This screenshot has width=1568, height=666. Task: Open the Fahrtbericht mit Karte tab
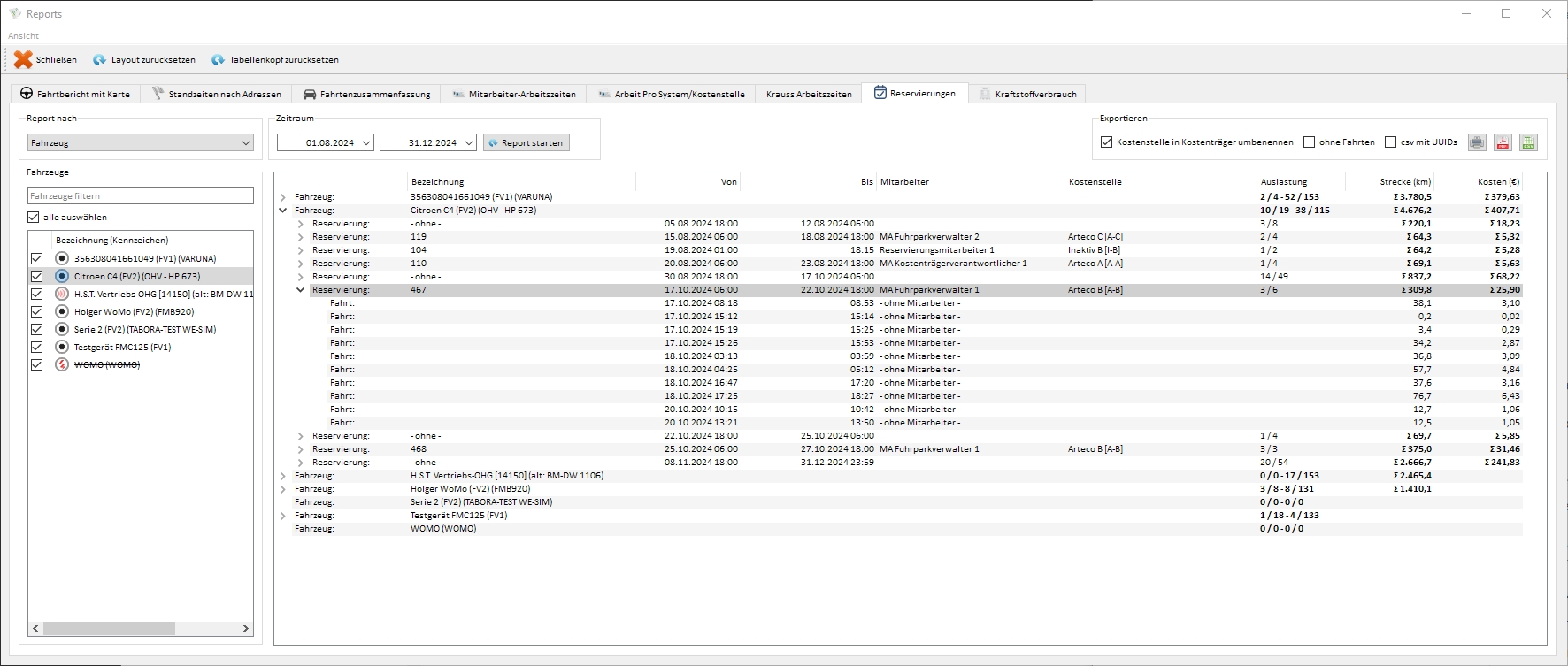74,94
